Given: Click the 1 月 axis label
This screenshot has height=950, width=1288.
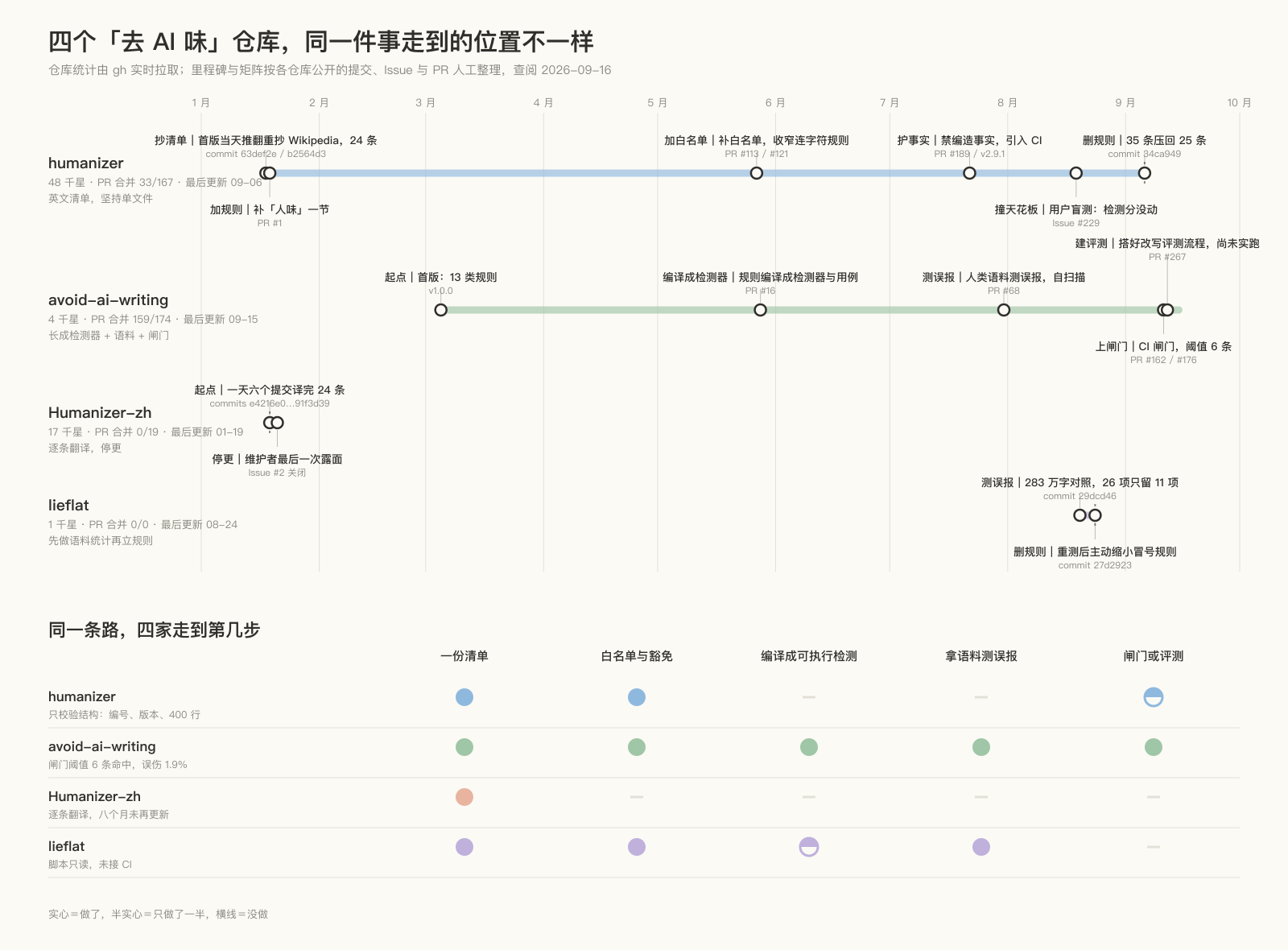Looking at the screenshot, I should (x=201, y=103).
